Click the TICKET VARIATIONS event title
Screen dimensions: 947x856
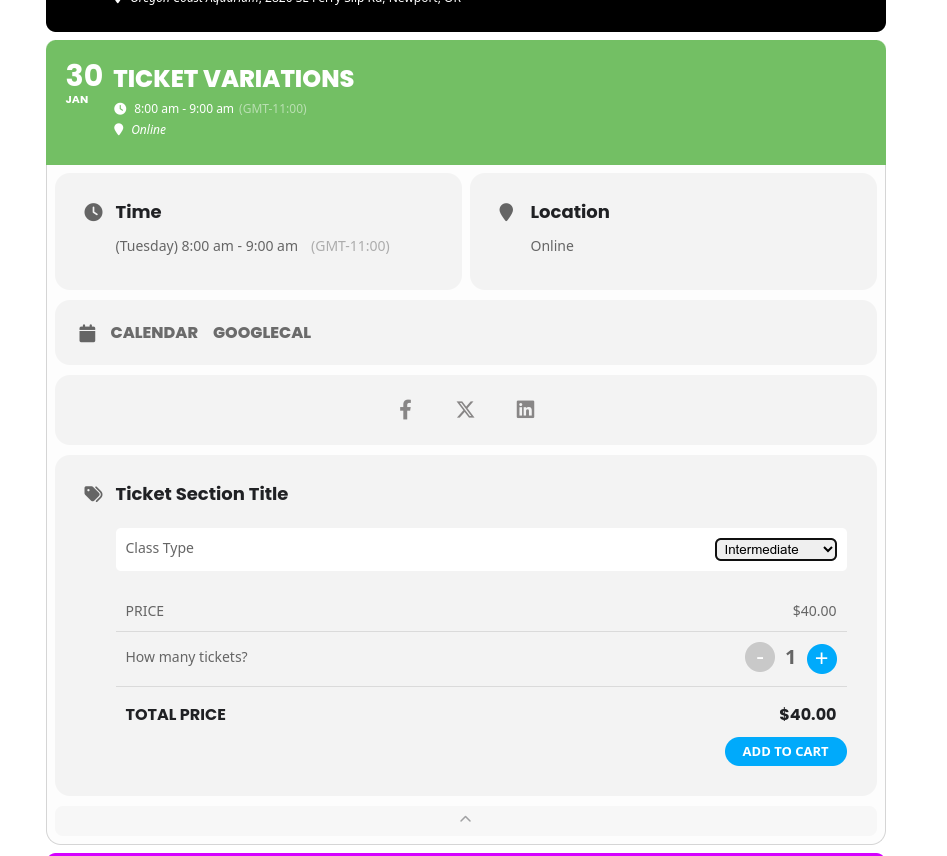pyautogui.click(x=234, y=79)
